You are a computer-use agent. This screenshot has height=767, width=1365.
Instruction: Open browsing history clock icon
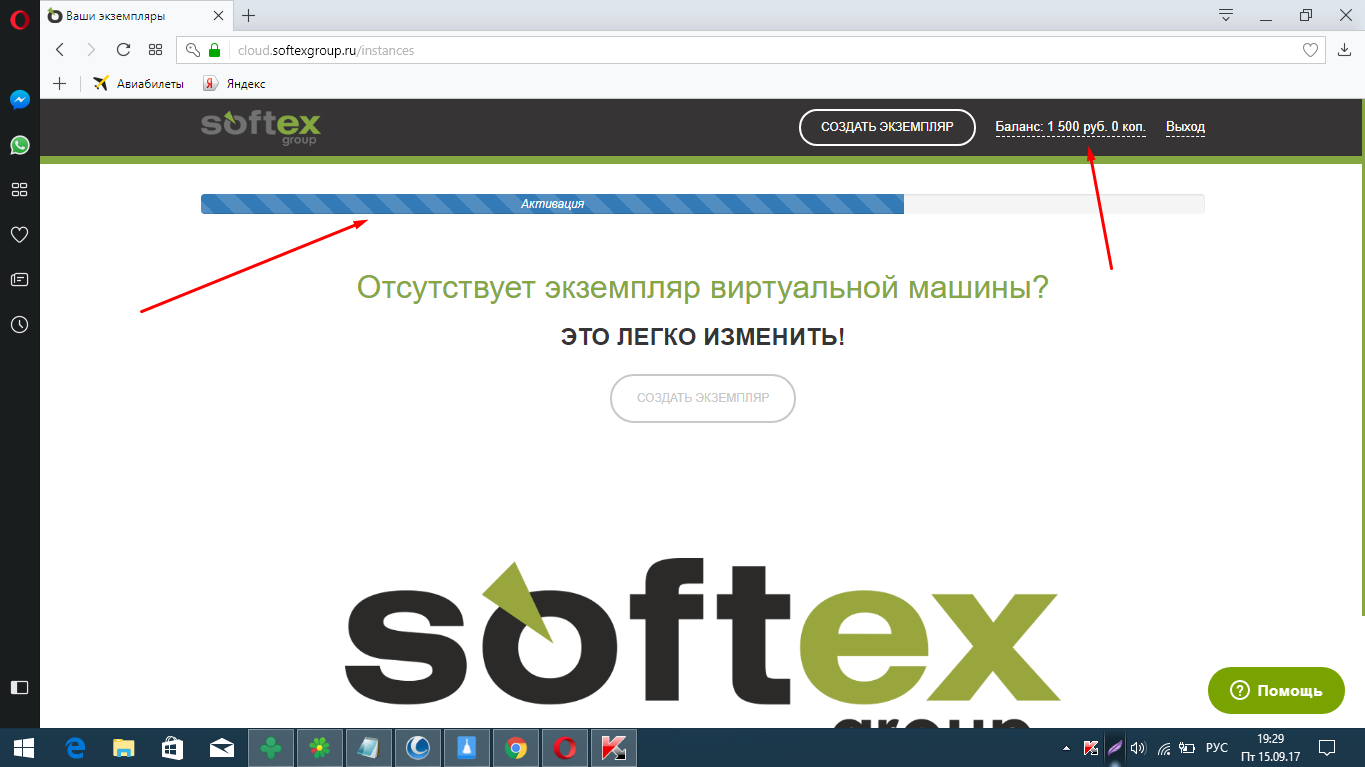pyautogui.click(x=19, y=325)
